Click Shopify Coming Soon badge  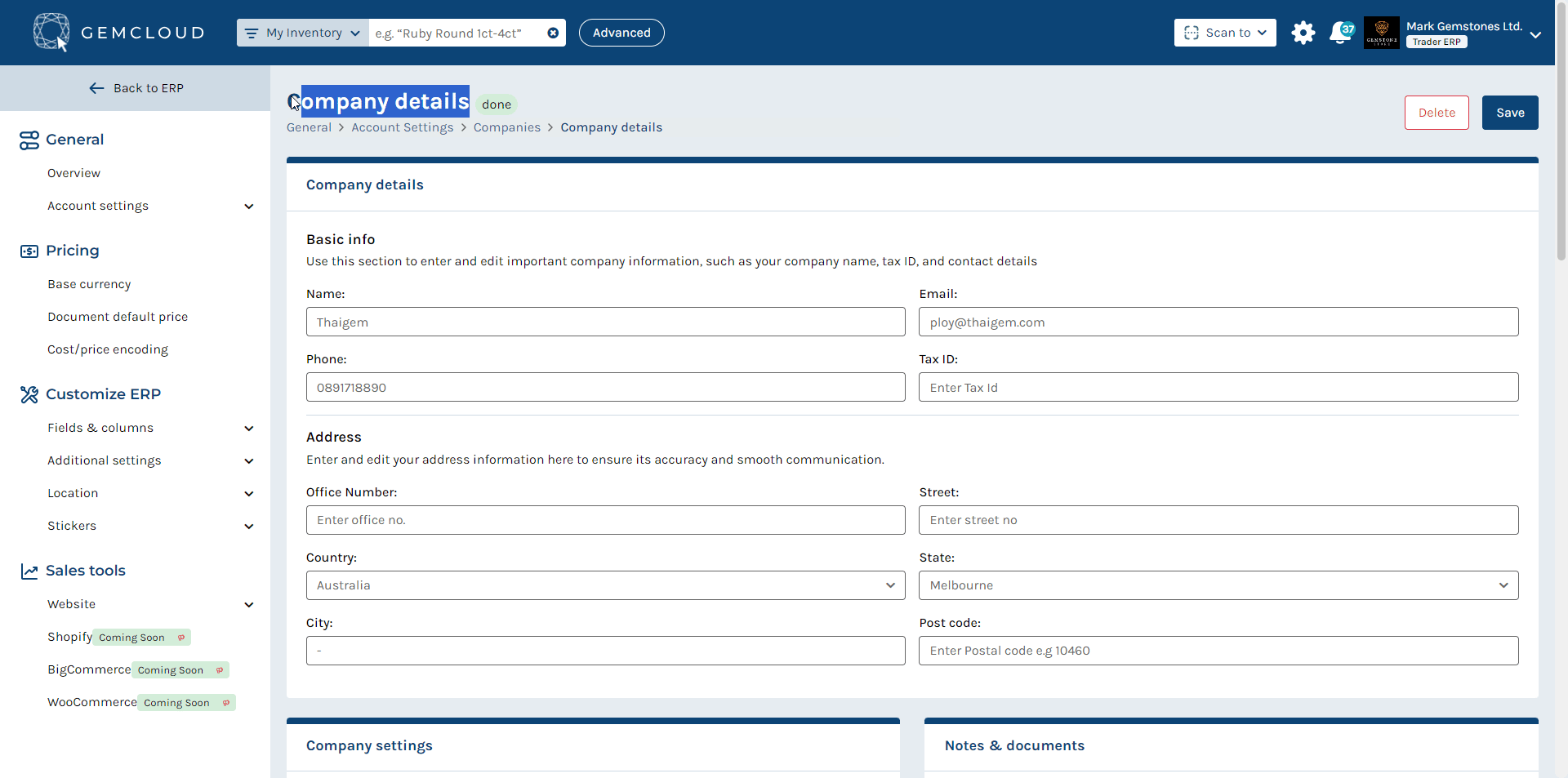pos(142,638)
